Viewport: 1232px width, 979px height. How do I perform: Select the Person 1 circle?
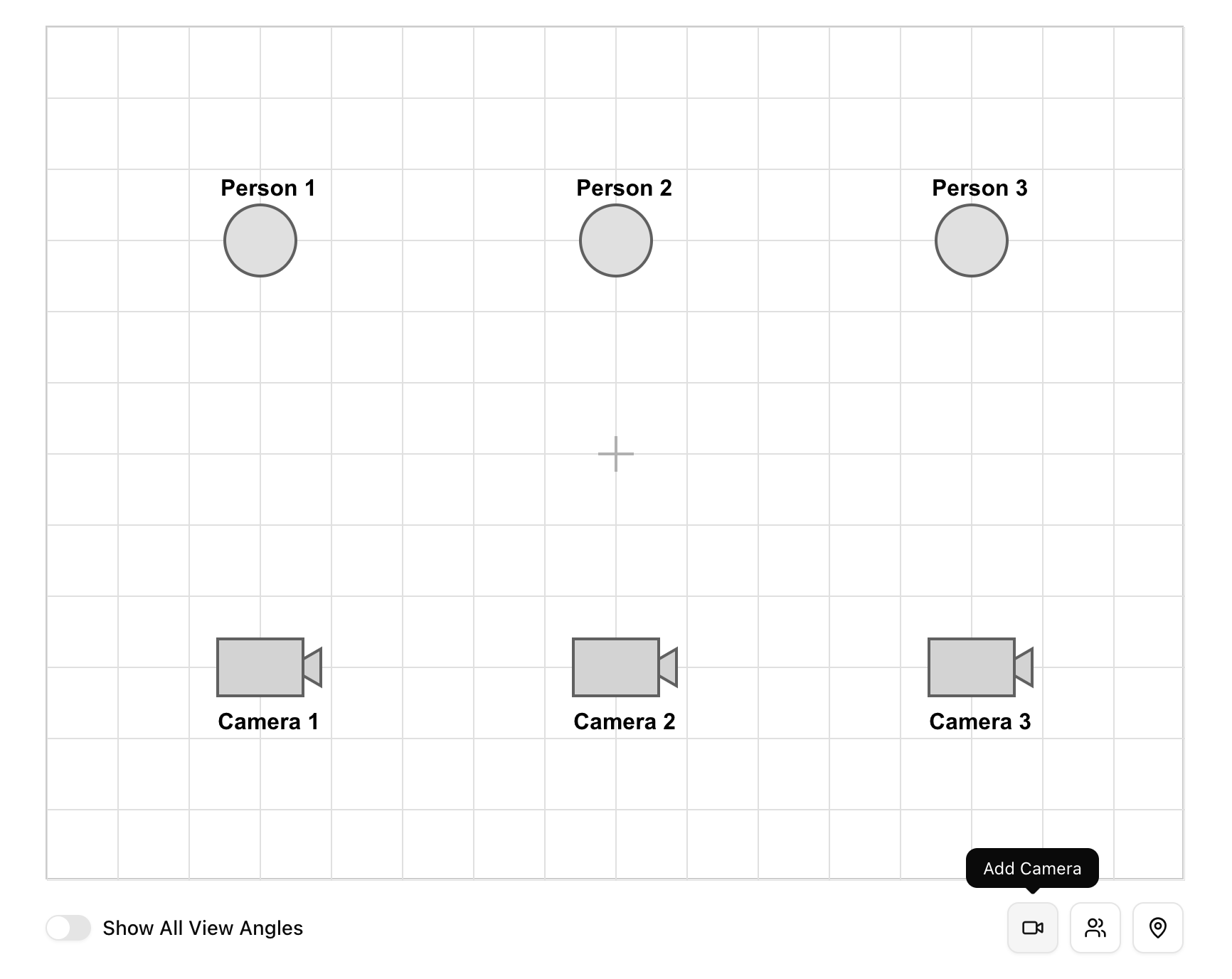click(260, 240)
